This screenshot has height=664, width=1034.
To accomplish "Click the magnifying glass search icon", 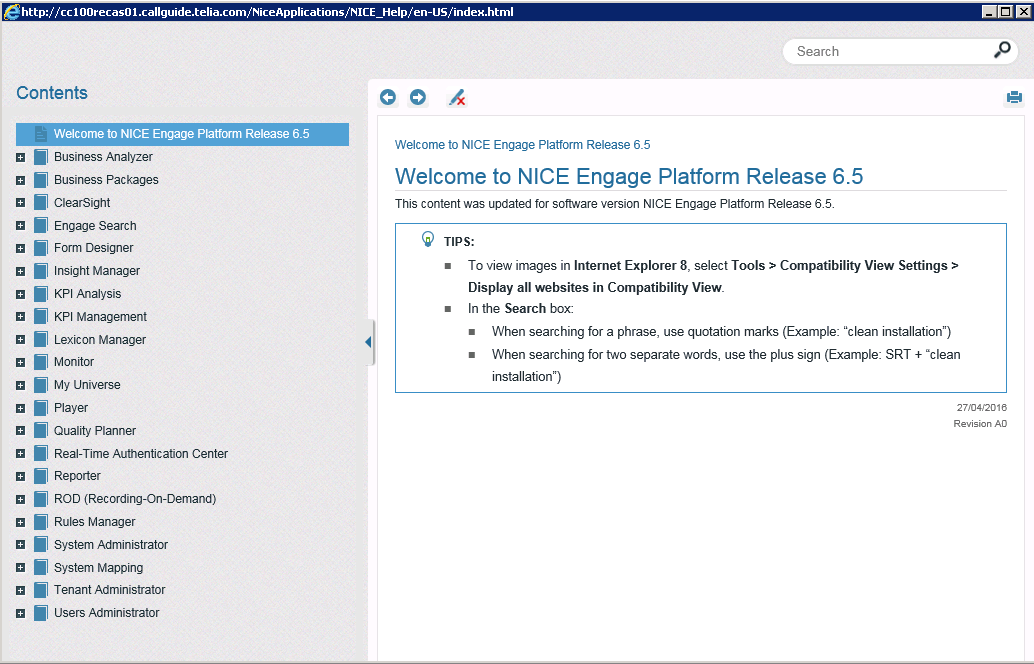I will [1002, 50].
